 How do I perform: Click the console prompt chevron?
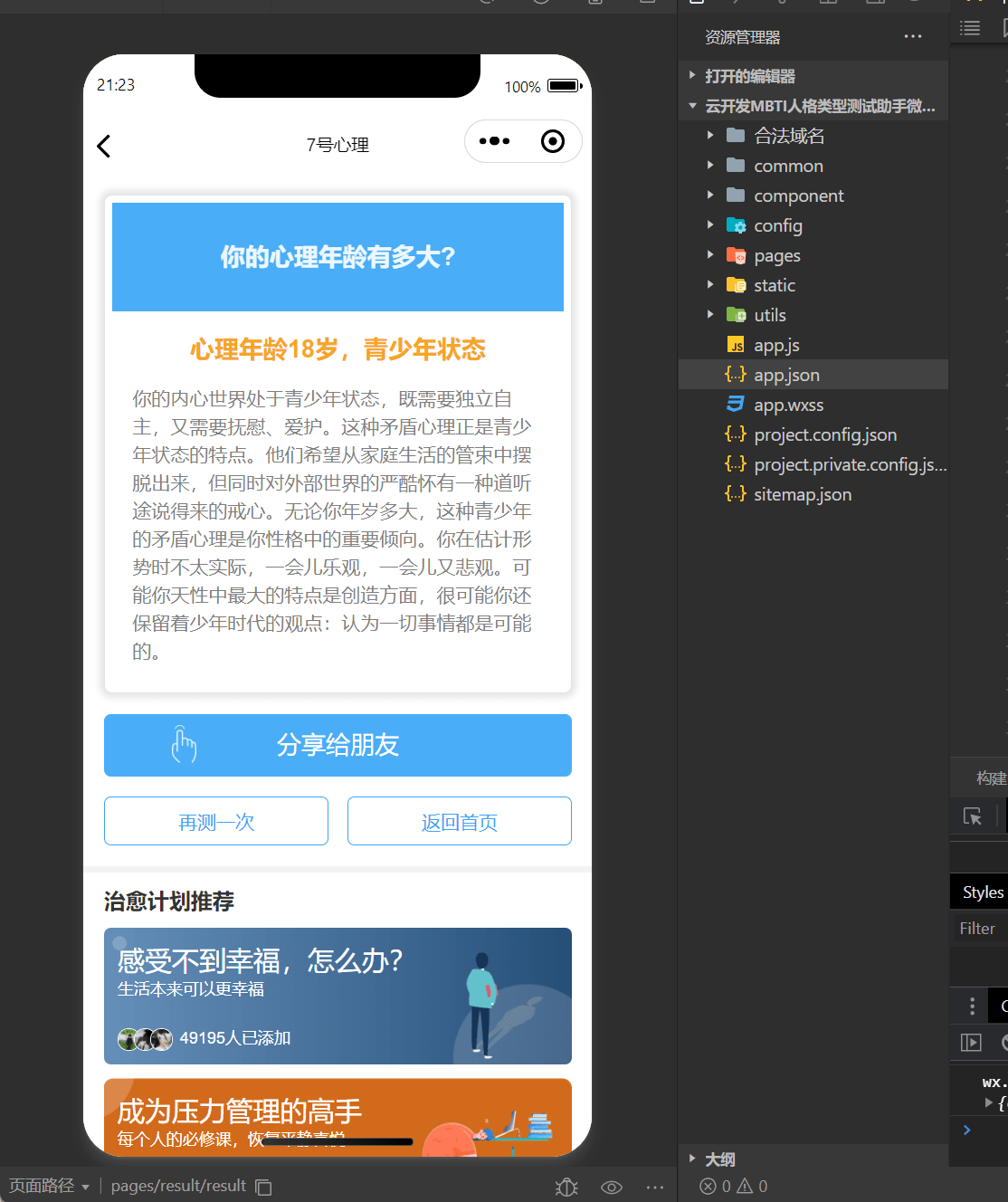(967, 1130)
